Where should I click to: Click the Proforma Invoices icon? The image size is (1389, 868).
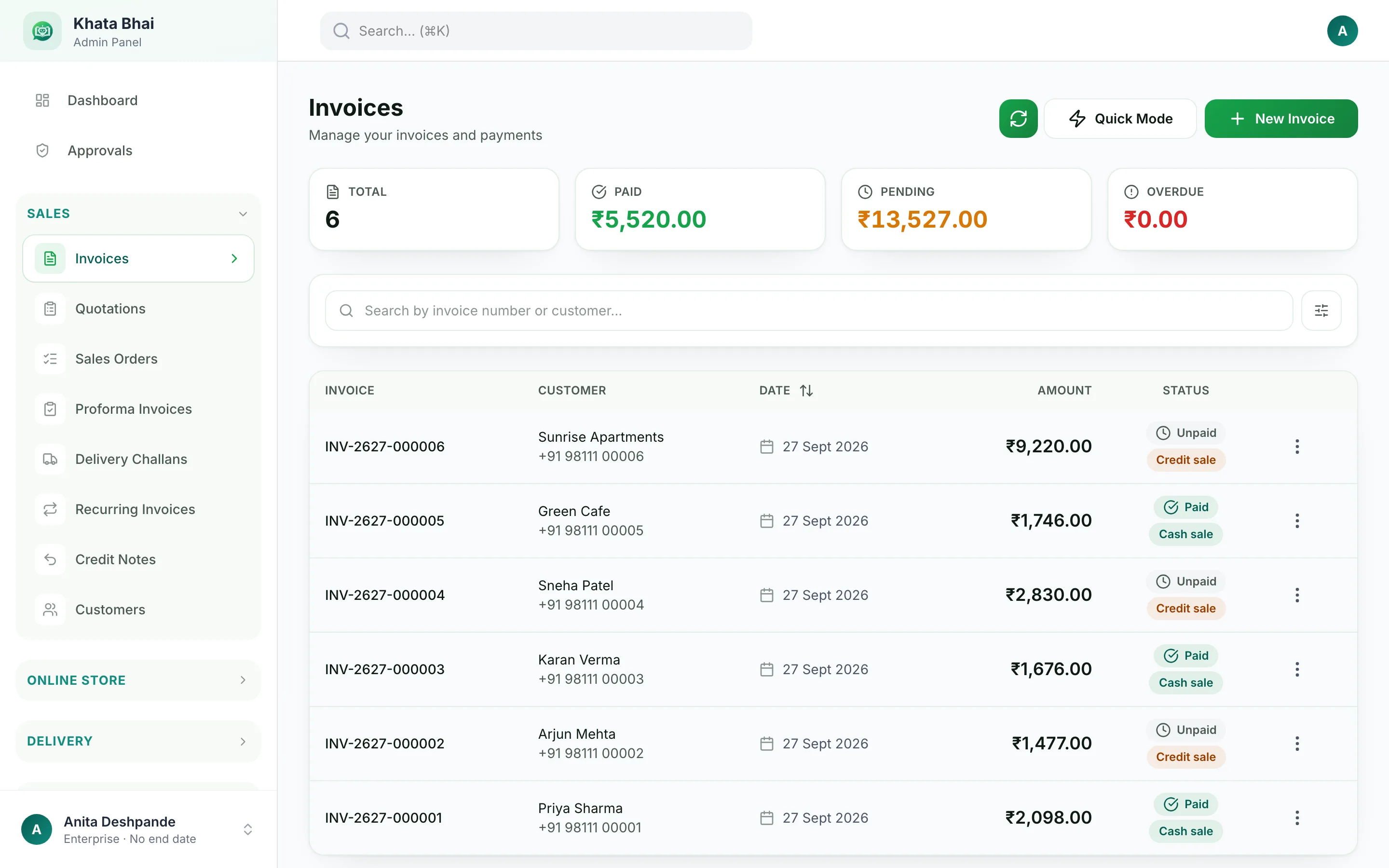[50, 409]
